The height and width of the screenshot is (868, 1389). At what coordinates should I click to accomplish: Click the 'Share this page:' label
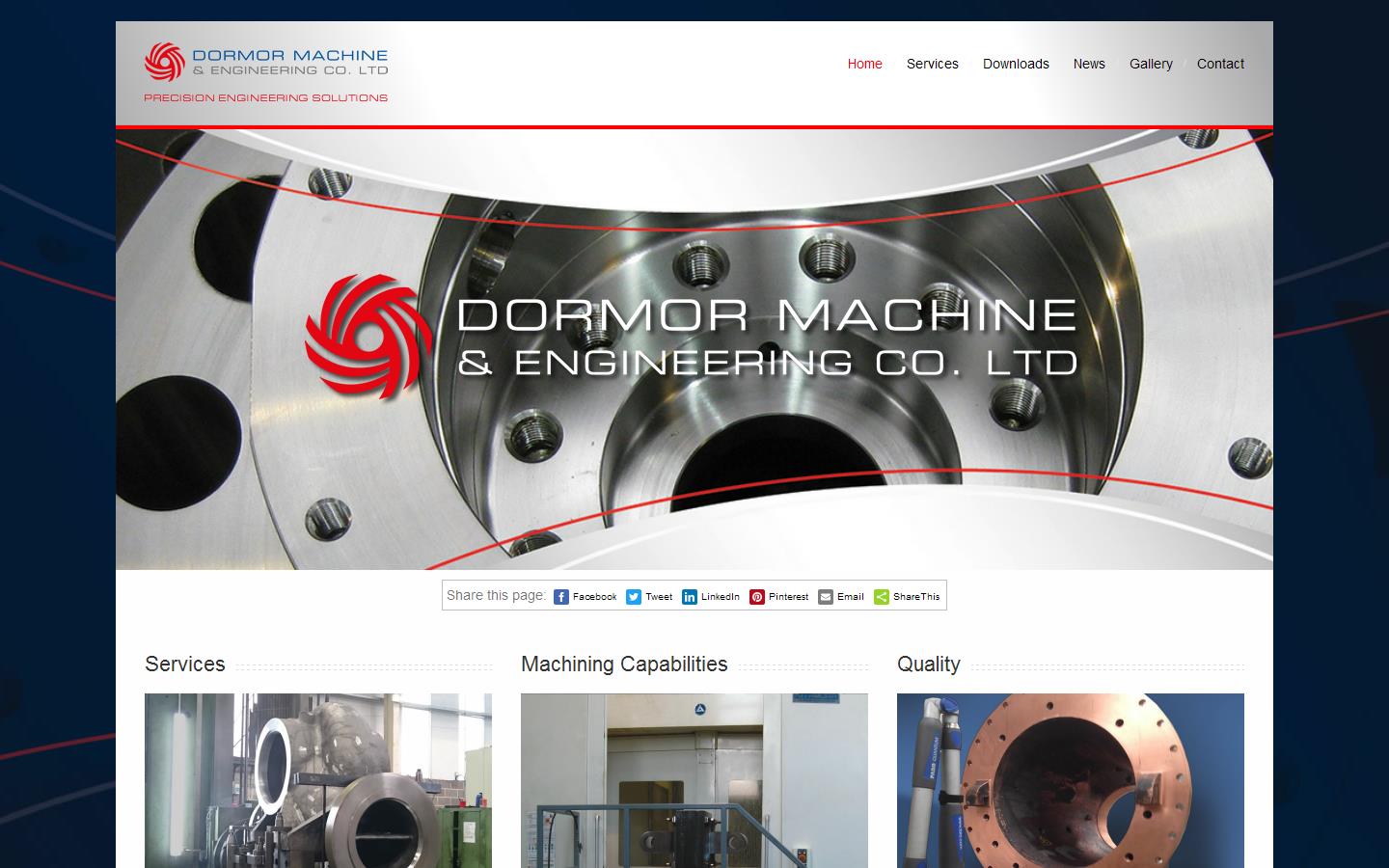point(496,595)
